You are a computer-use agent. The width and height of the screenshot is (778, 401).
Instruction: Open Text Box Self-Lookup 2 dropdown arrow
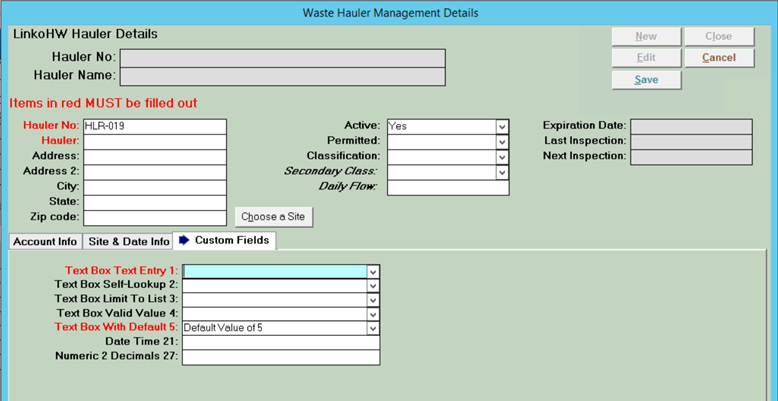pos(373,286)
